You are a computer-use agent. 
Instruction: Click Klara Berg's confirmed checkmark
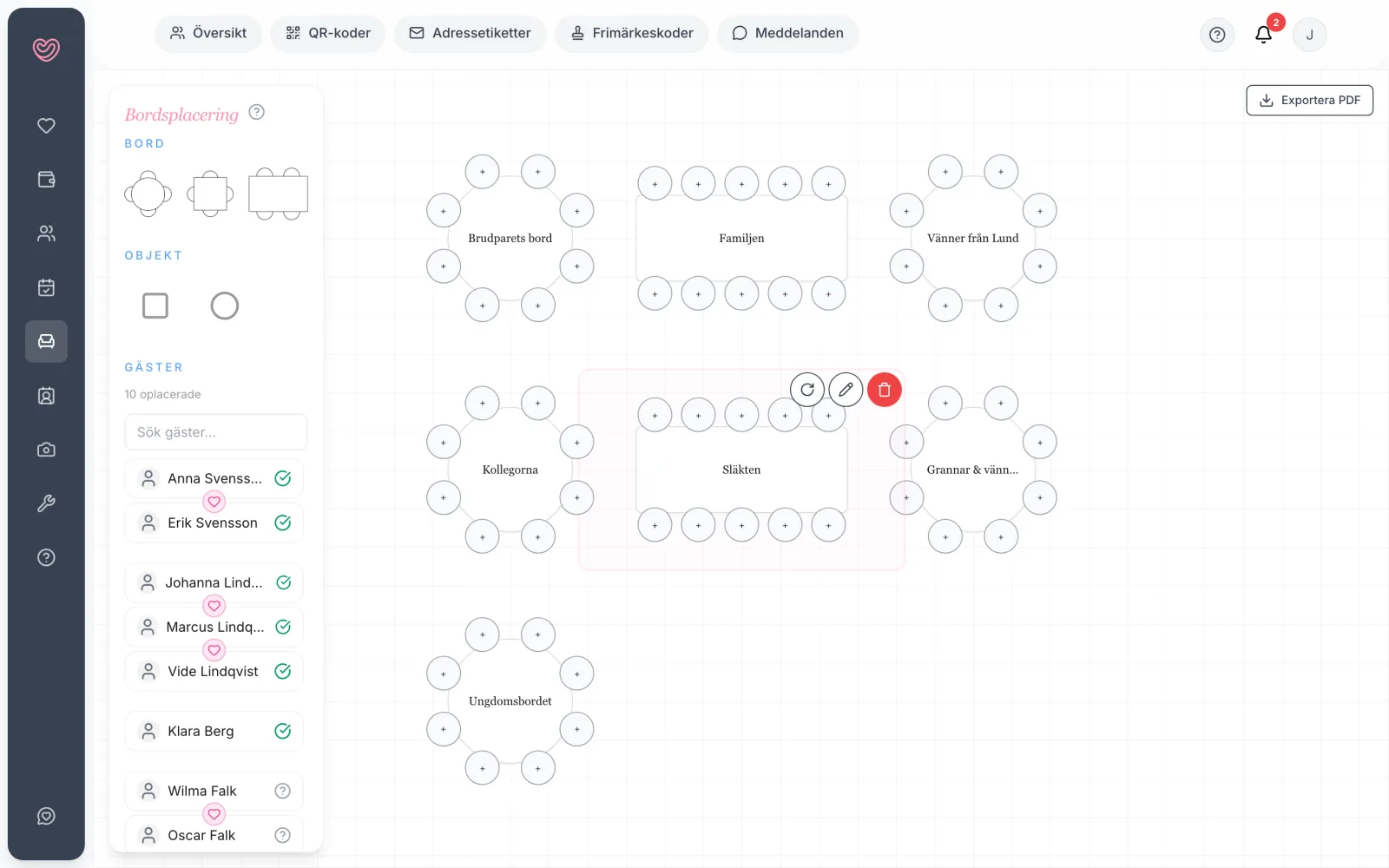pyautogui.click(x=283, y=731)
